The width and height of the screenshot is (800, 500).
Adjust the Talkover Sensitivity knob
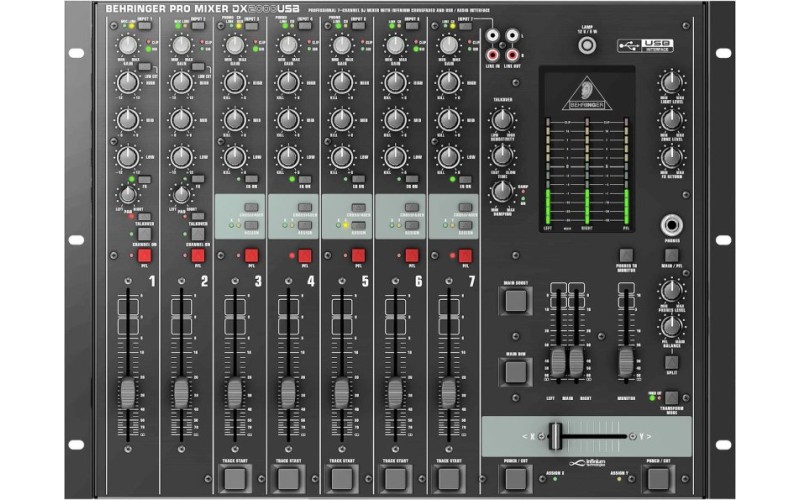click(x=502, y=119)
